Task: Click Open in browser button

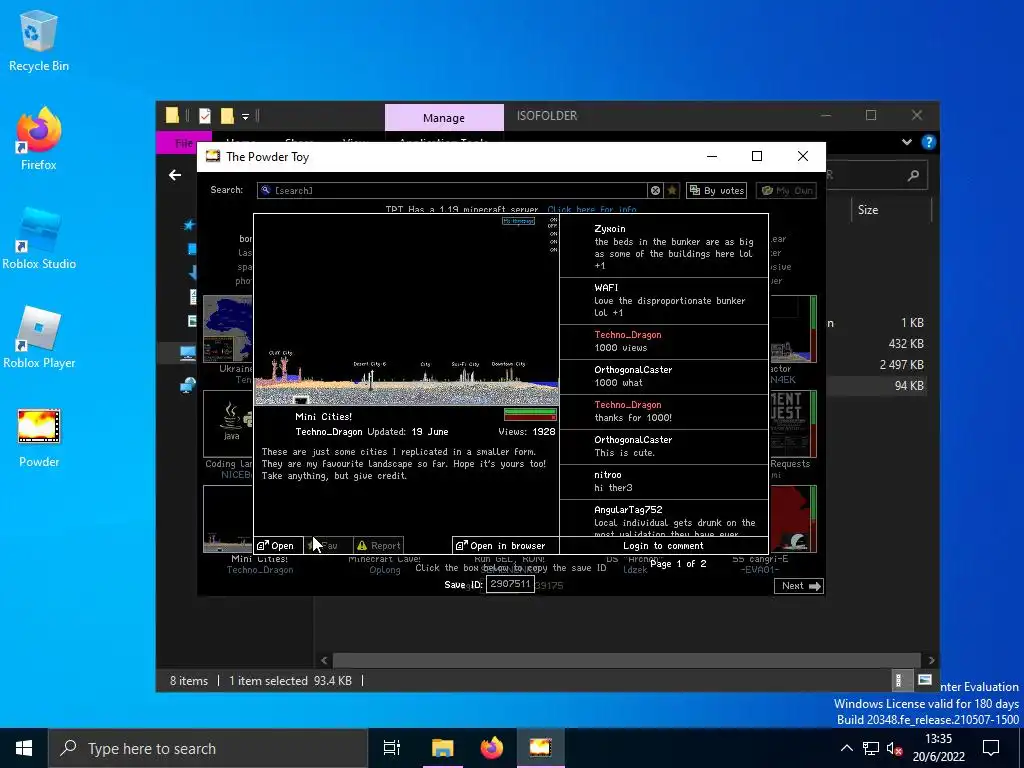Action: click(505, 545)
